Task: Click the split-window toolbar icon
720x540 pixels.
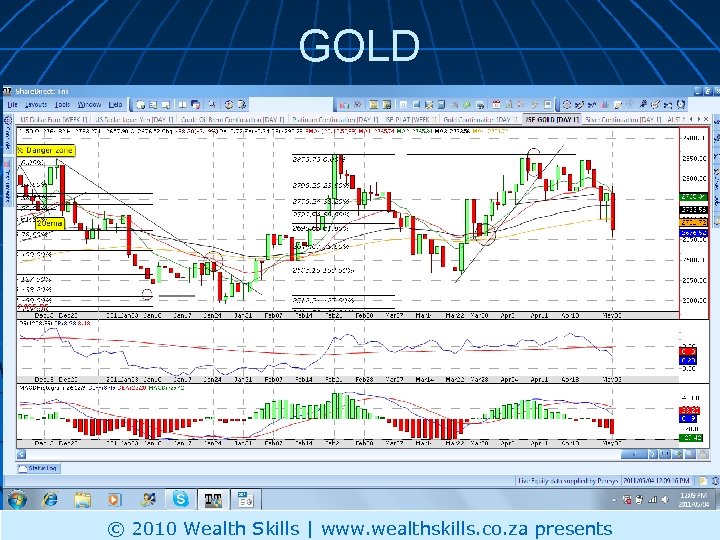Action: (182, 105)
